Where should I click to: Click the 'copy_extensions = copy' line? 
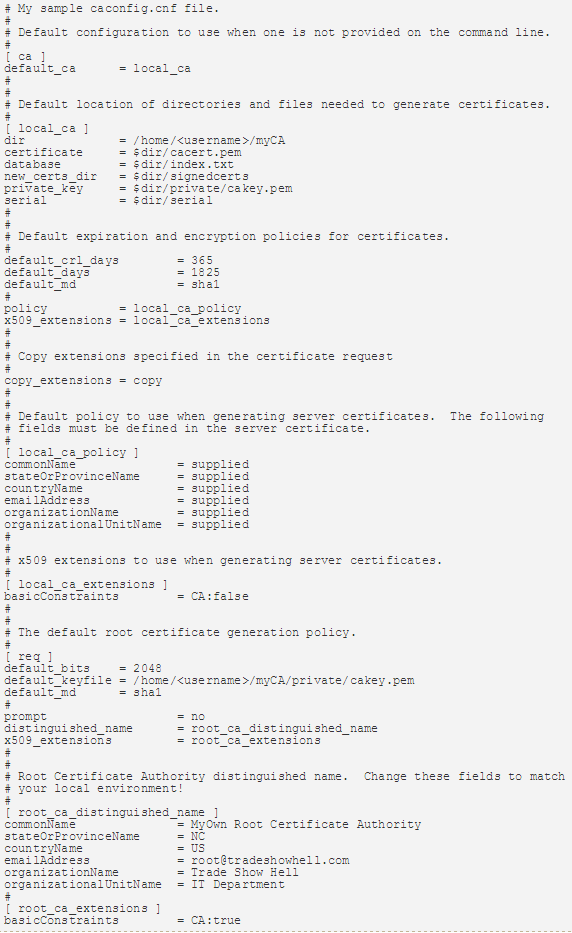tap(83, 380)
